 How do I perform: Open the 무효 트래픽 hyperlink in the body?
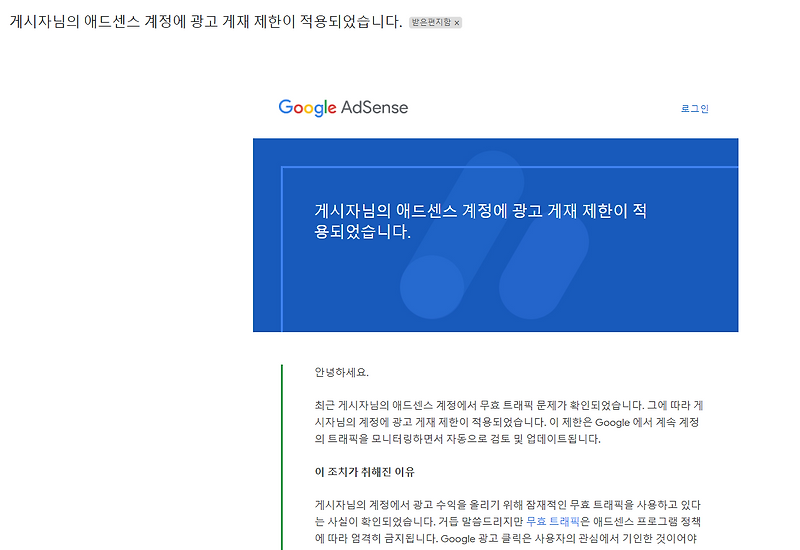553,521
